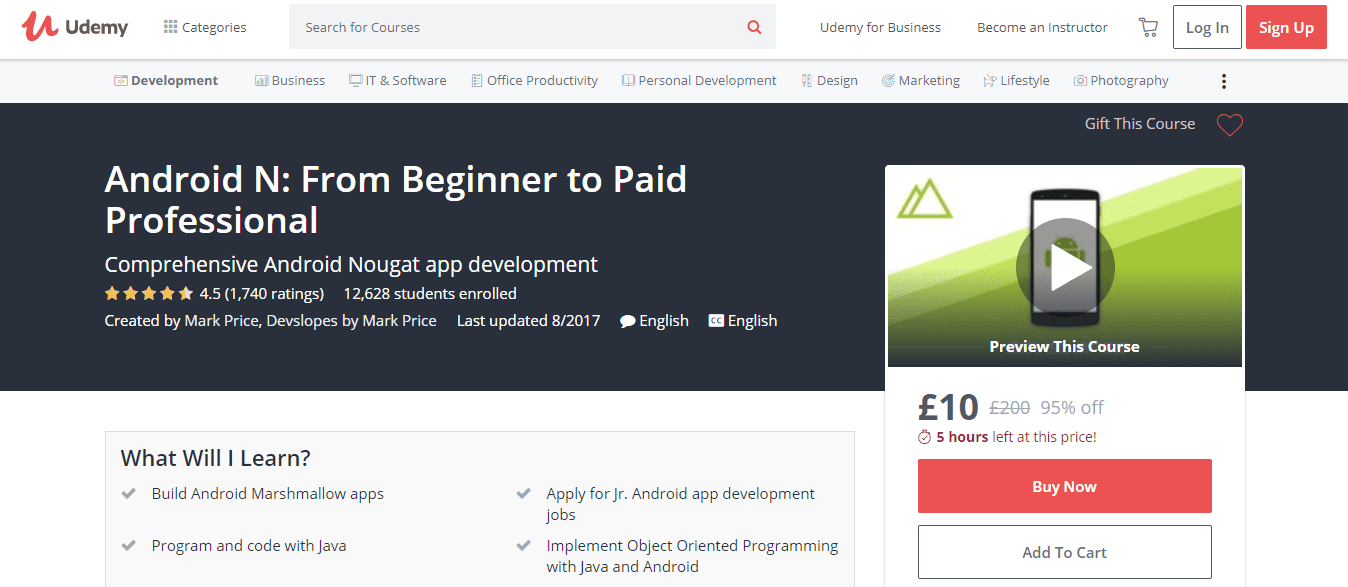Viewport: 1348px width, 587px height.
Task: Play the course preview video
Action: point(1064,266)
